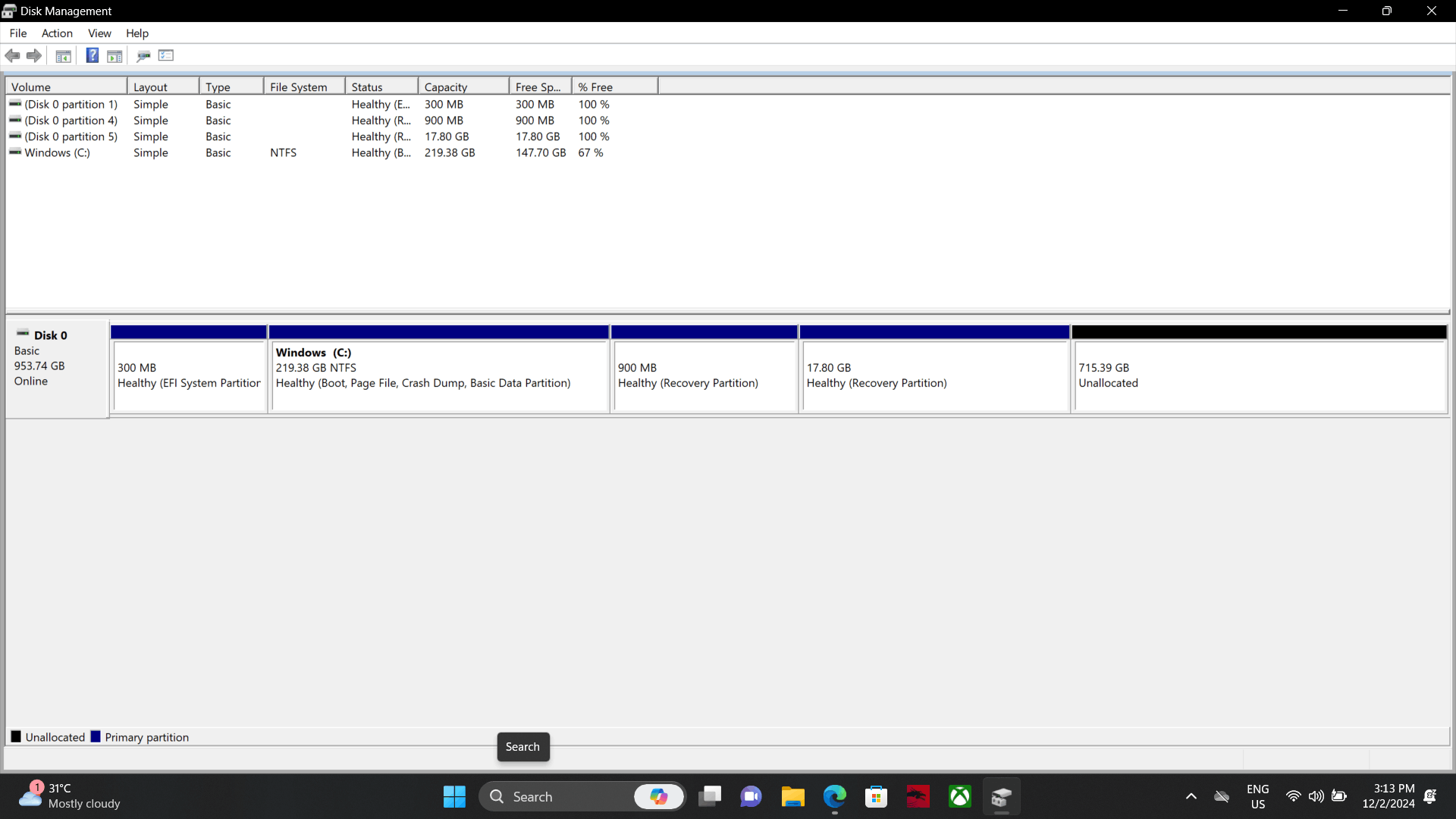Sort by the Status column header

(x=381, y=86)
